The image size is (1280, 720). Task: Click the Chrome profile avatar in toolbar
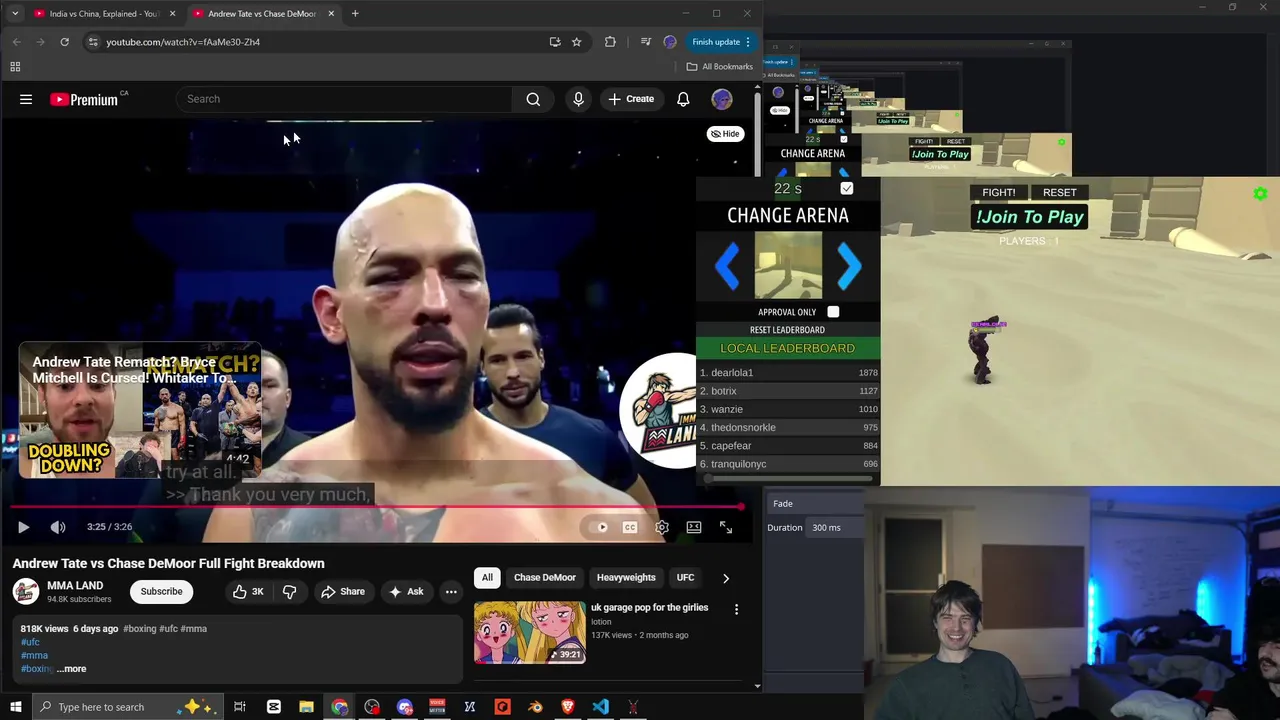(x=670, y=42)
